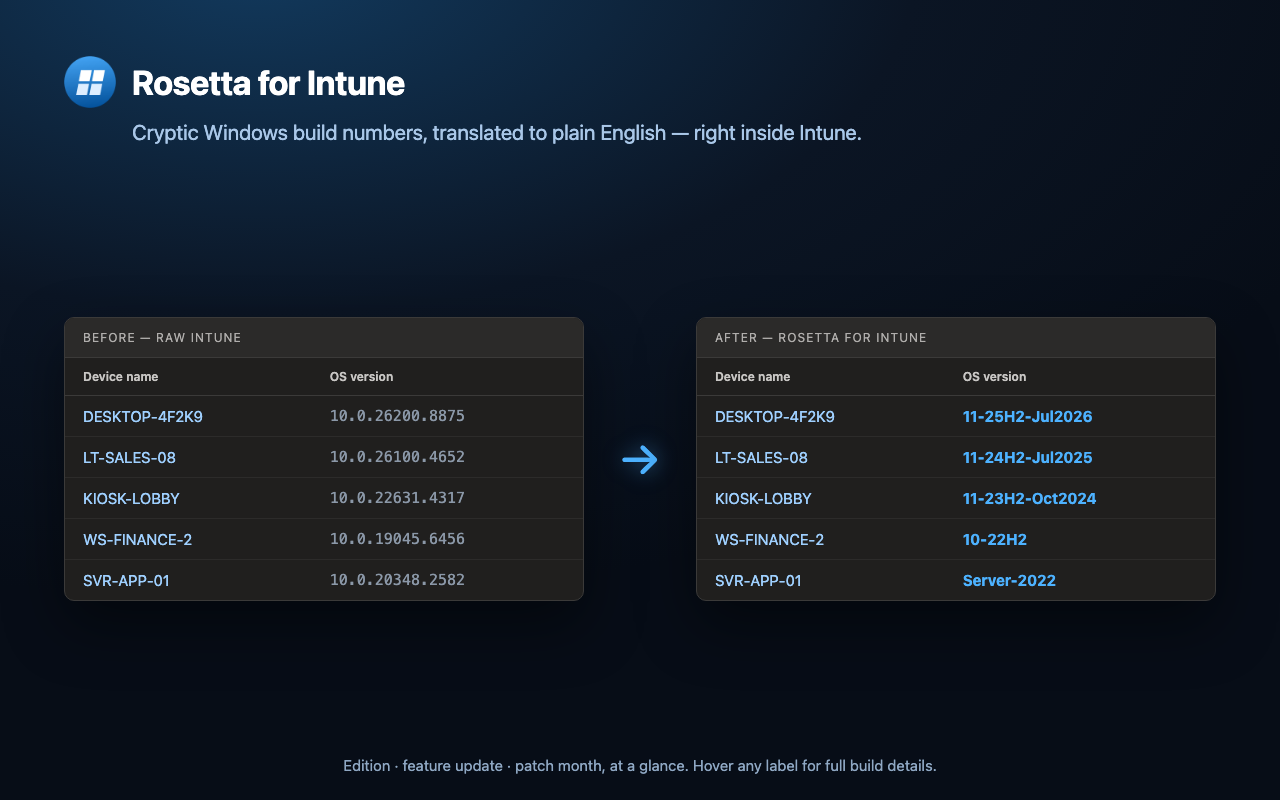
Task: Click the OS version column header in Before table
Action: 361,377
